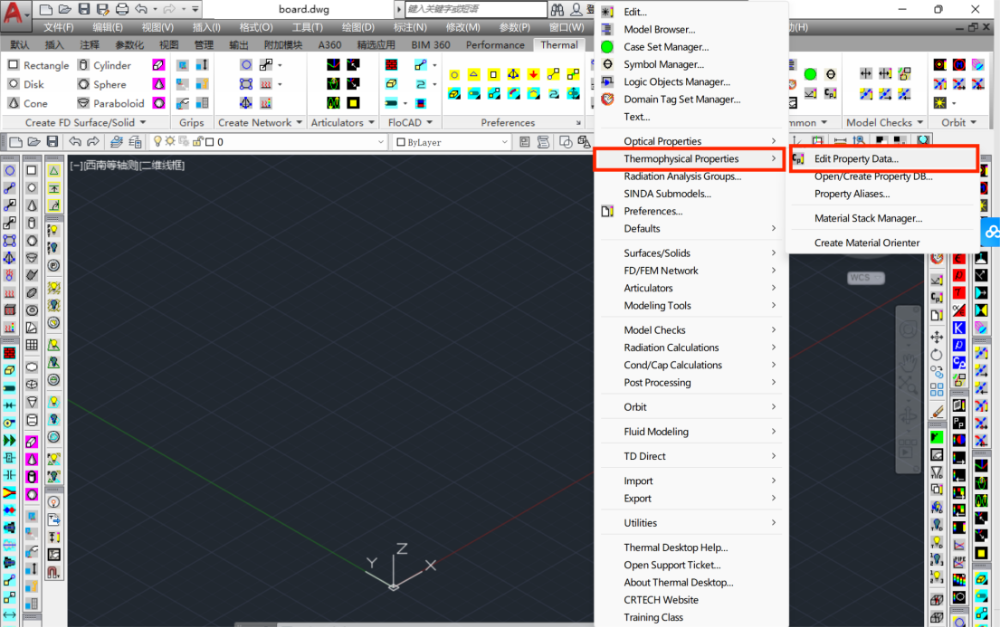Open the quick access toolbar customize arrow
The width and height of the screenshot is (1000, 627).
[x=196, y=9]
